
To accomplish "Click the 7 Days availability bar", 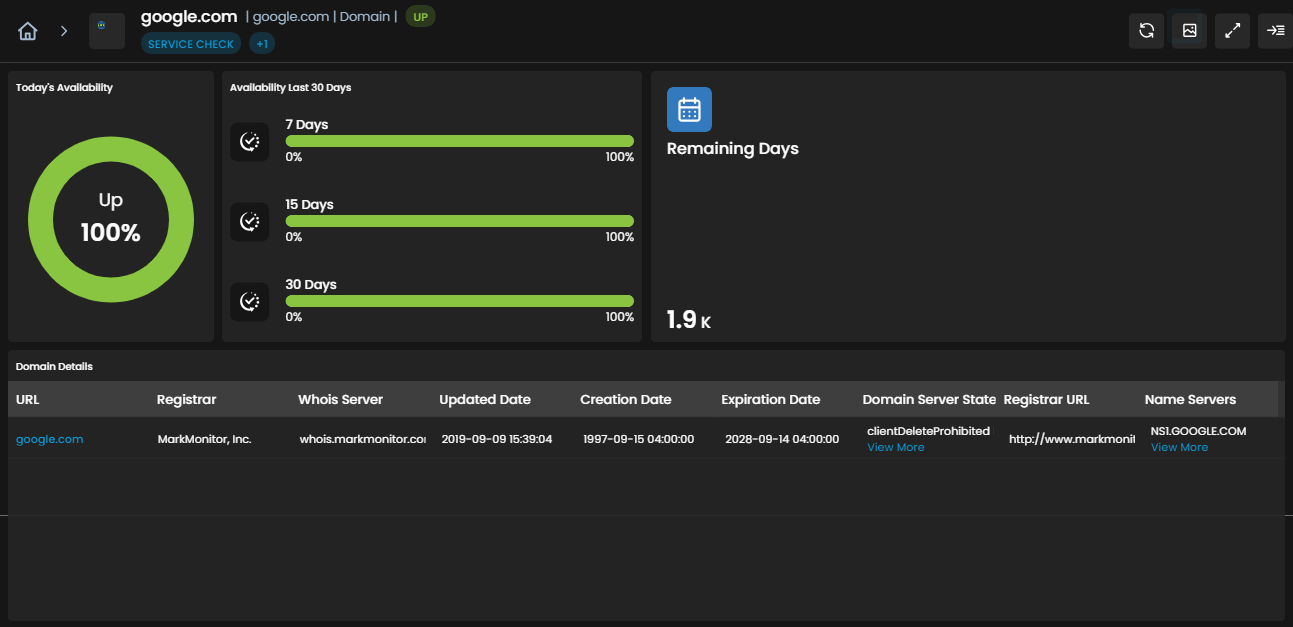I will click(x=460, y=141).
